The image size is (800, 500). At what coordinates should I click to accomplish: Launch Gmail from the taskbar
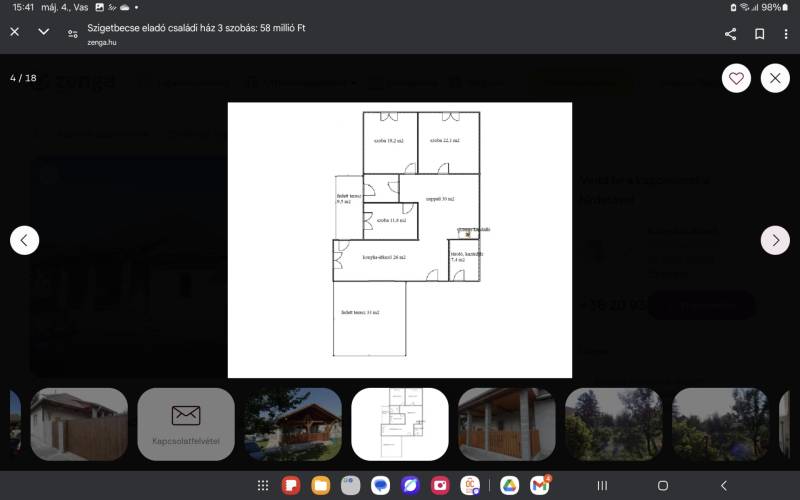click(x=540, y=486)
